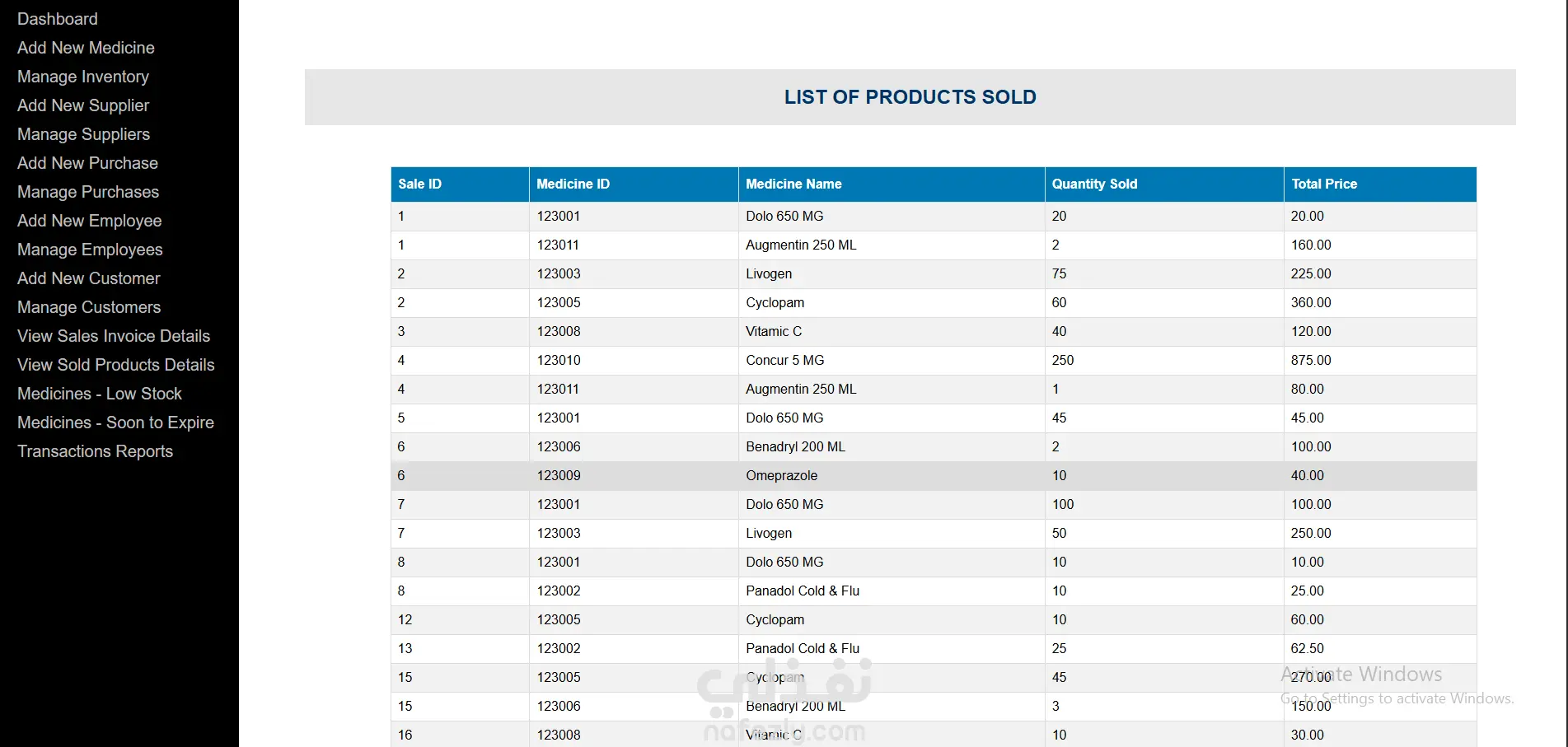Open Manage Inventory from the sidebar

click(x=83, y=77)
